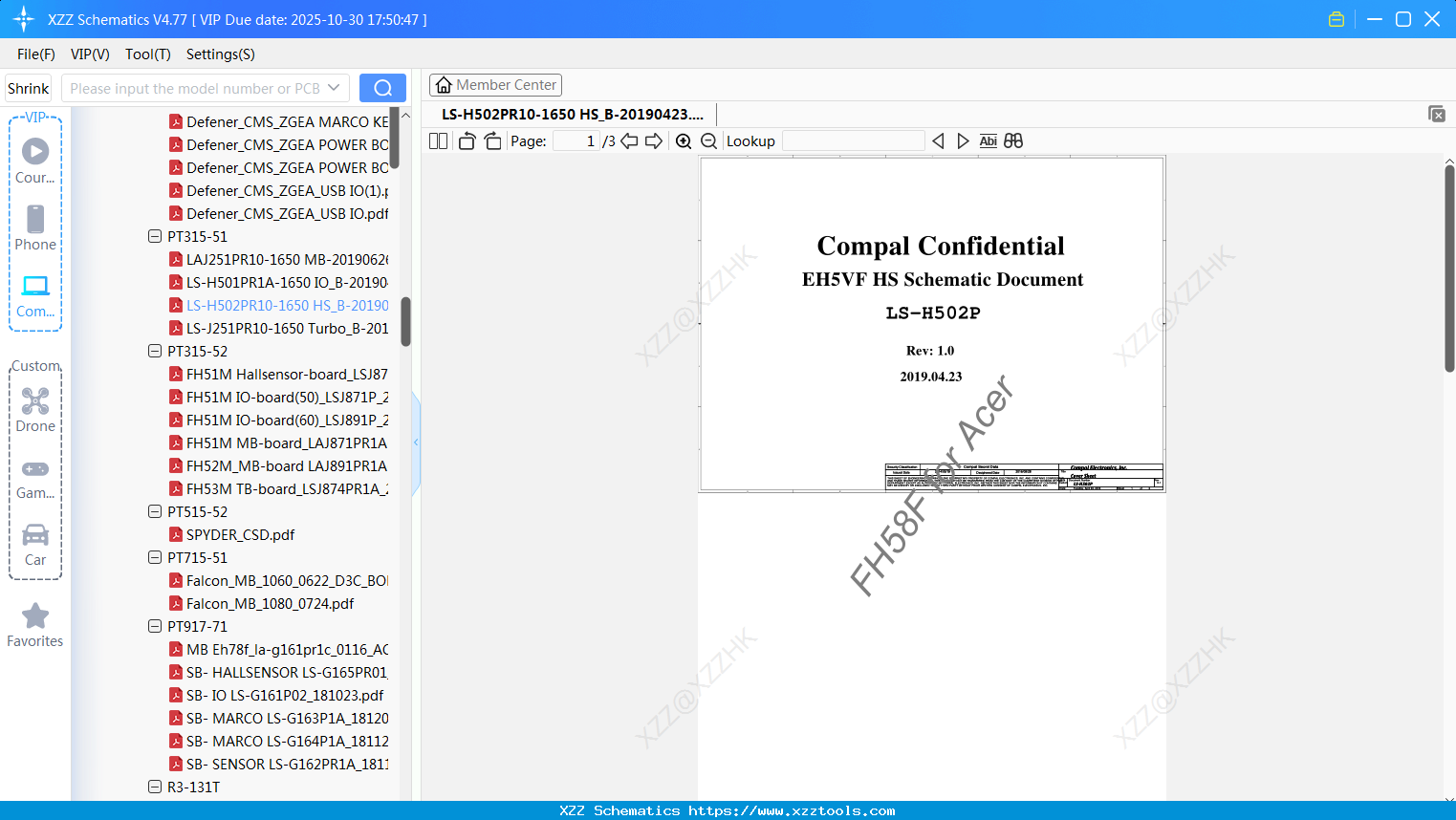Image resolution: width=1456 pixels, height=820 pixels.
Task: Rotate the page clockwise
Action: click(492, 141)
